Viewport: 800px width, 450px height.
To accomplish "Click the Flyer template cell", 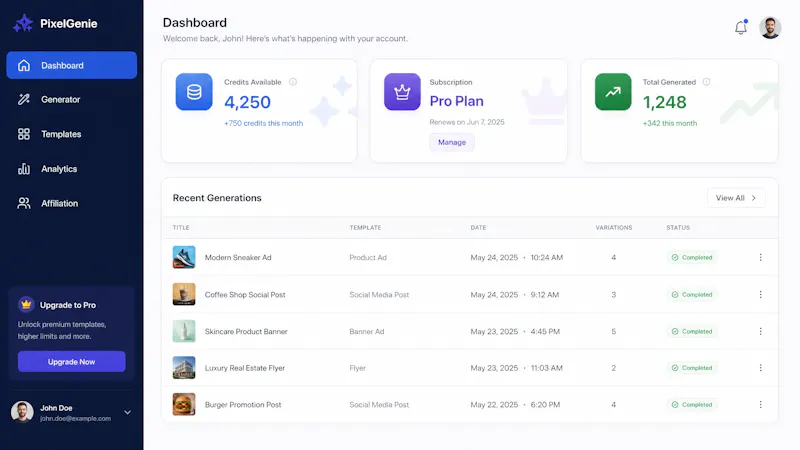I will pyautogui.click(x=358, y=368).
